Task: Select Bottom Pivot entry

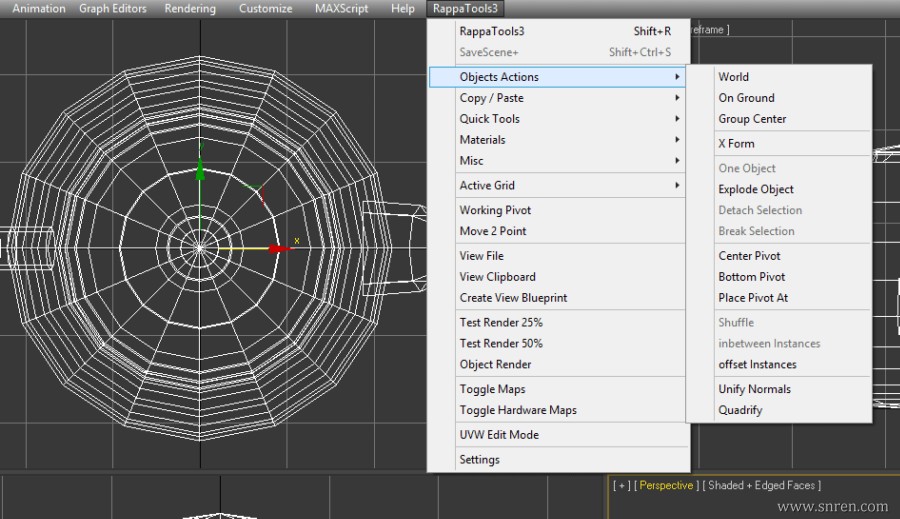Action: 751,277
